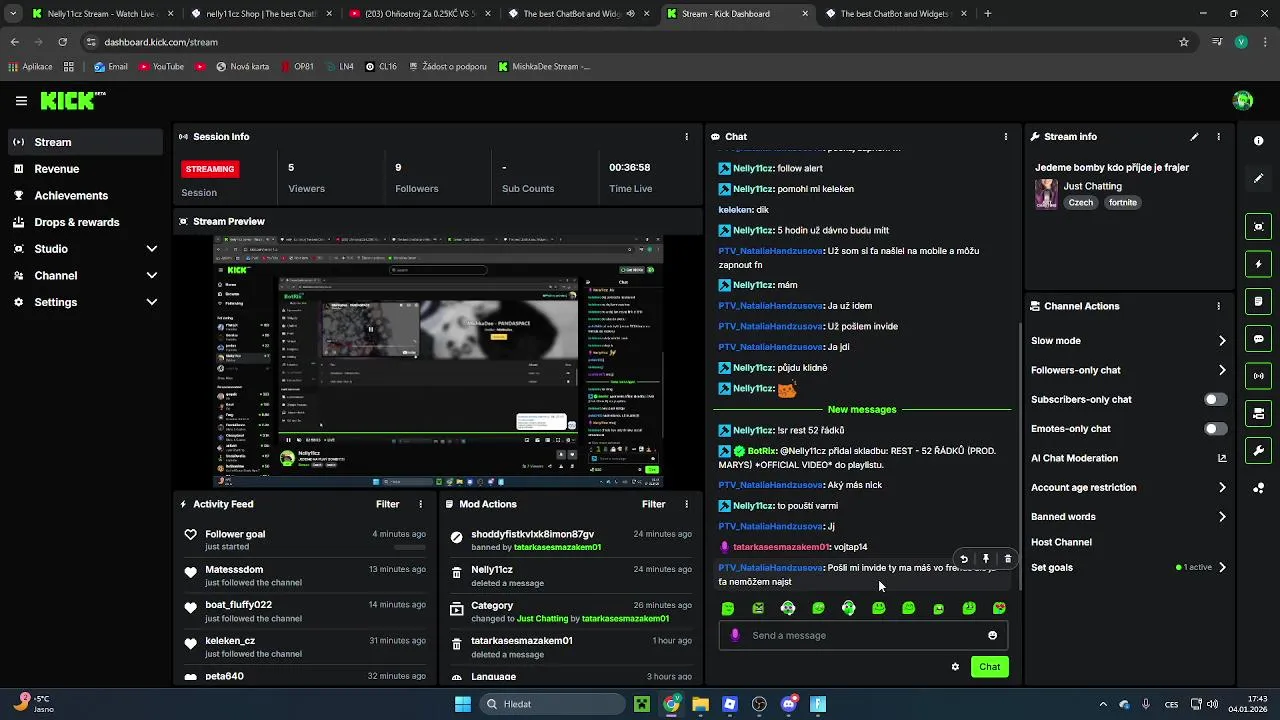1280x720 pixels.
Task: Open the hamburger menu beside the Kick logo
Action: click(x=21, y=101)
